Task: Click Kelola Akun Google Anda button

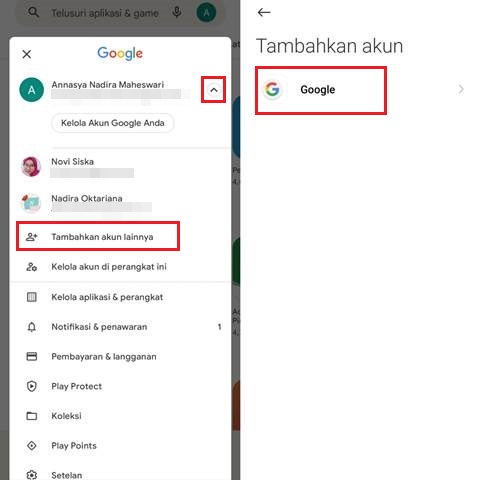Action: point(113,123)
